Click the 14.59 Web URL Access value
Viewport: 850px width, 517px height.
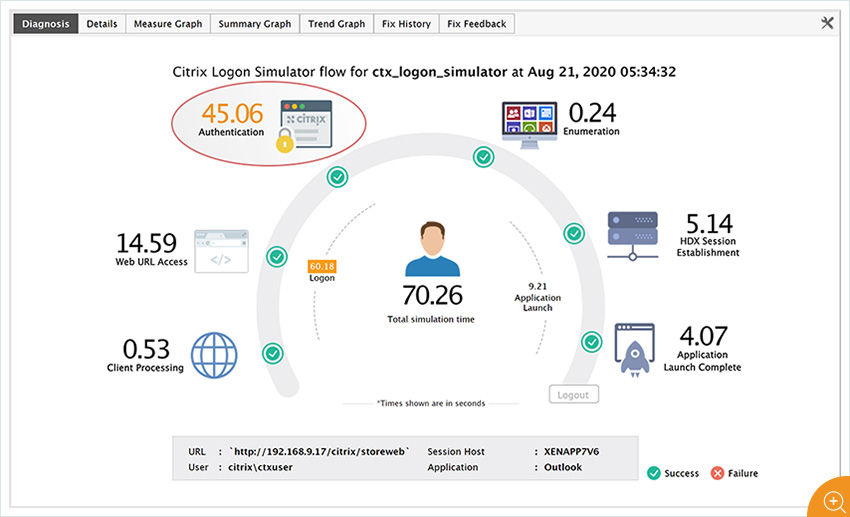tap(146, 243)
